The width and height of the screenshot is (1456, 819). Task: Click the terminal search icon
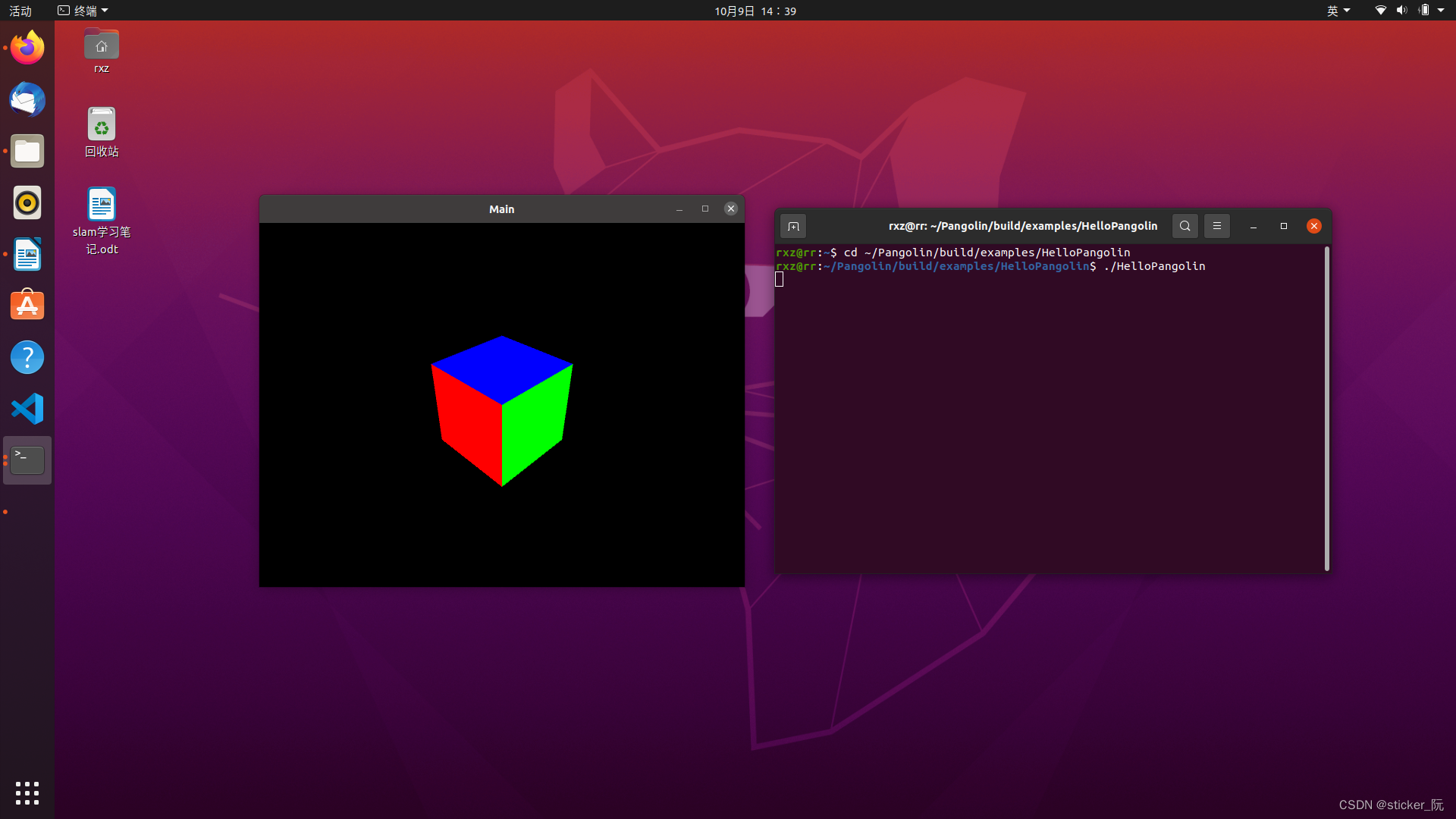point(1185,226)
